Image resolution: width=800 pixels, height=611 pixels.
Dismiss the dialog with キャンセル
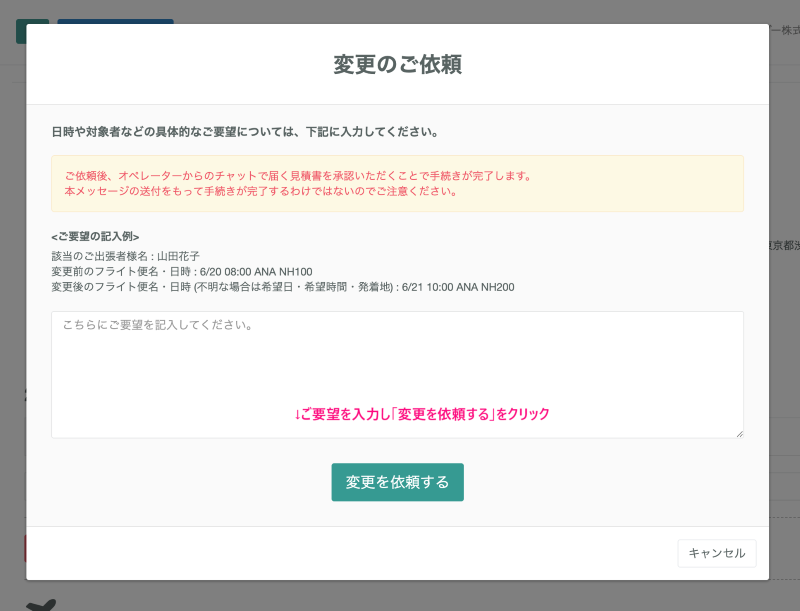pos(716,553)
